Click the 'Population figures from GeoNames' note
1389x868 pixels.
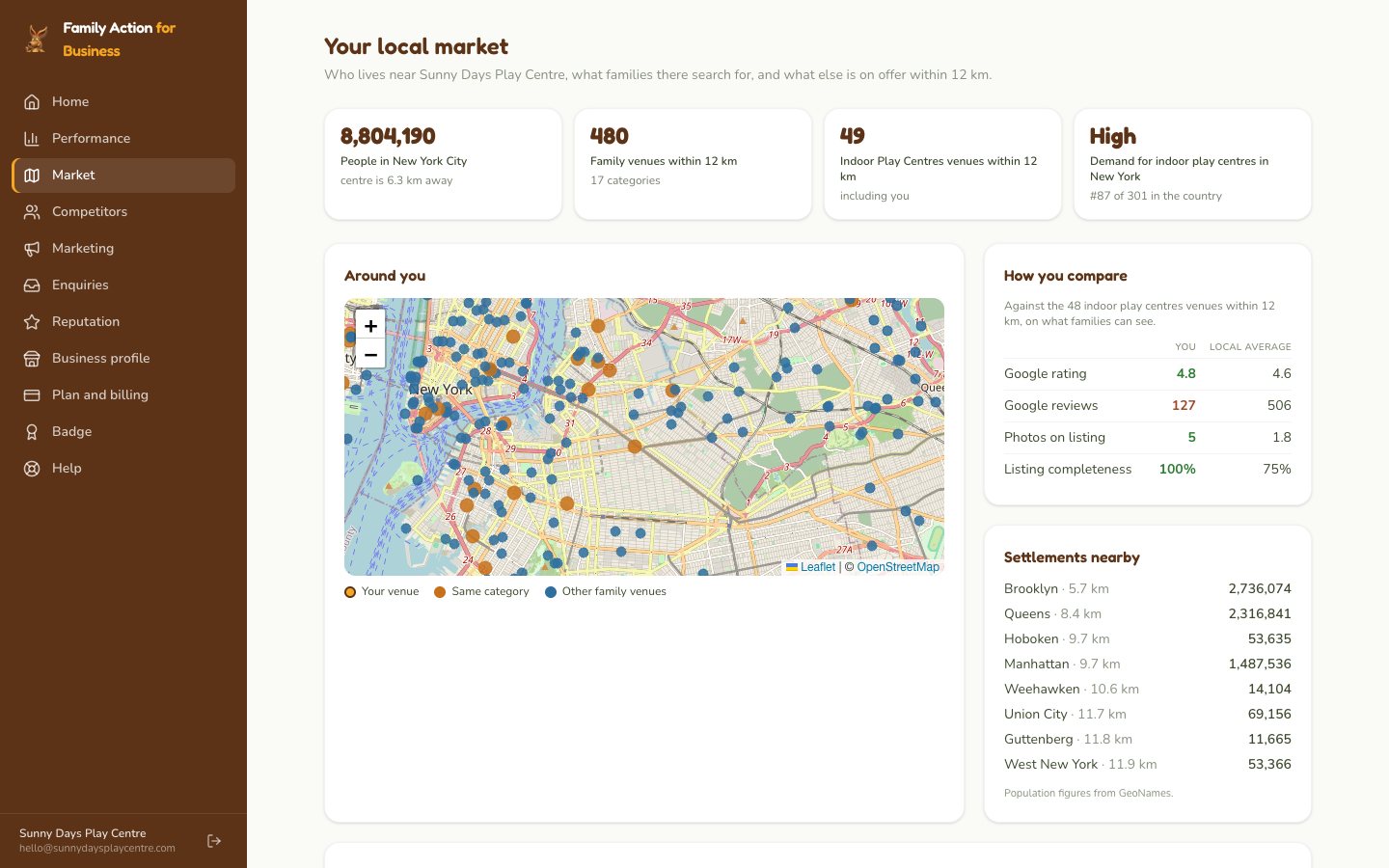click(x=1088, y=793)
